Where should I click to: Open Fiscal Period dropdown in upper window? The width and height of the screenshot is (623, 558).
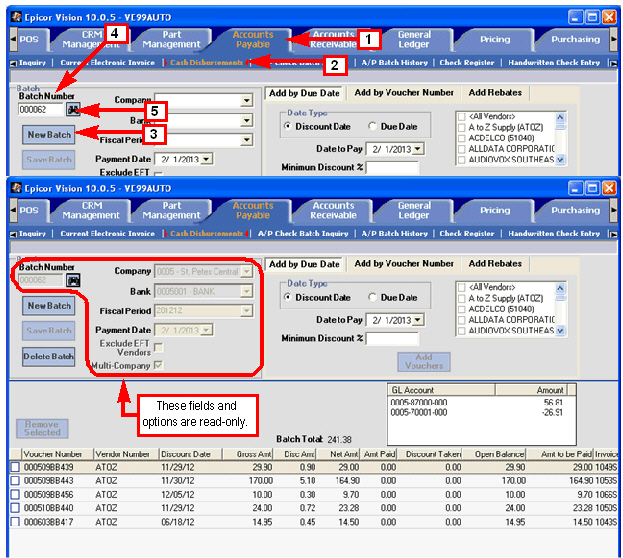247,140
